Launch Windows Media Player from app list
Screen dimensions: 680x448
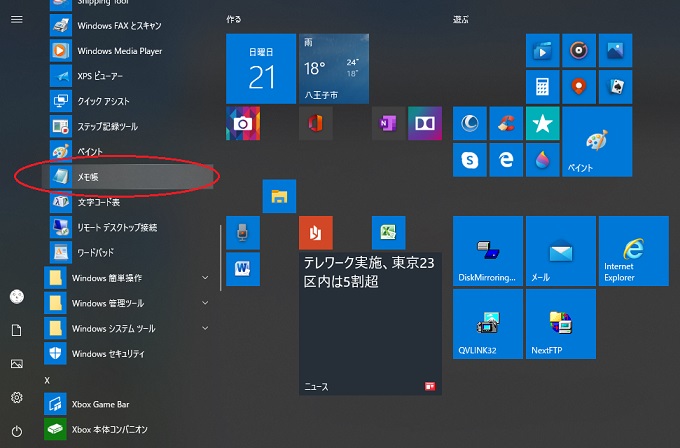click(x=128, y=51)
